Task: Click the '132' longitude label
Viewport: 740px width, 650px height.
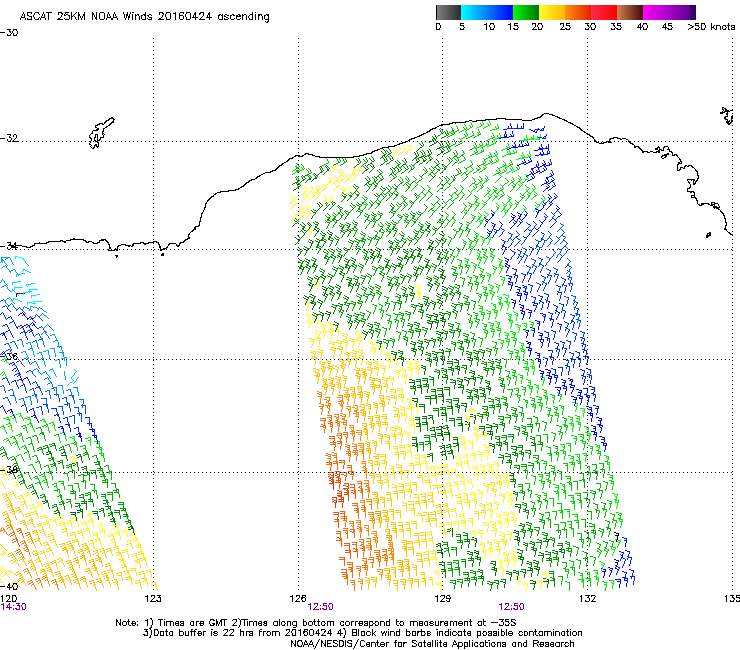Action: click(588, 599)
